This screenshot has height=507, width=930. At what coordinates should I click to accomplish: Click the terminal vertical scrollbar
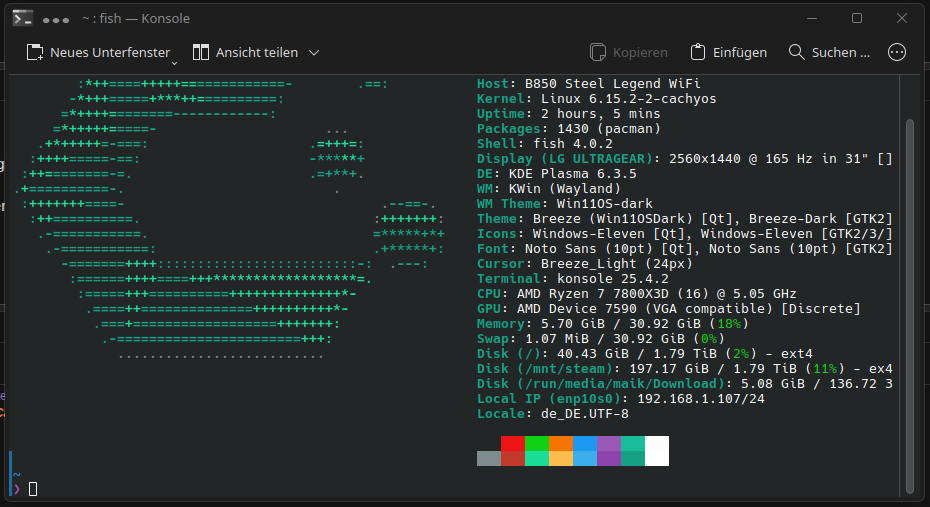pos(910,307)
